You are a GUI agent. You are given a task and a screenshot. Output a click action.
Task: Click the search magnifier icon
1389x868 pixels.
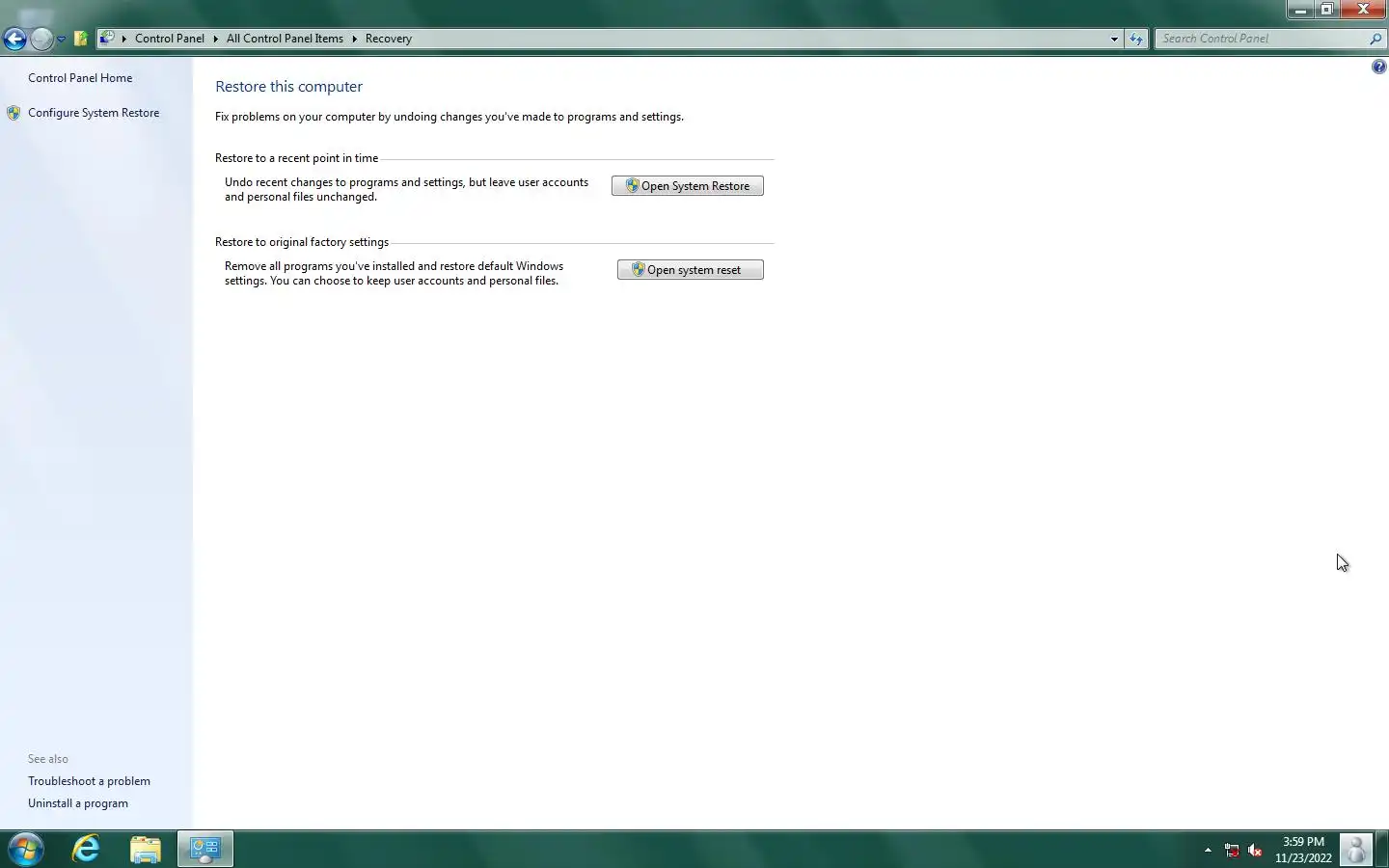(x=1375, y=39)
